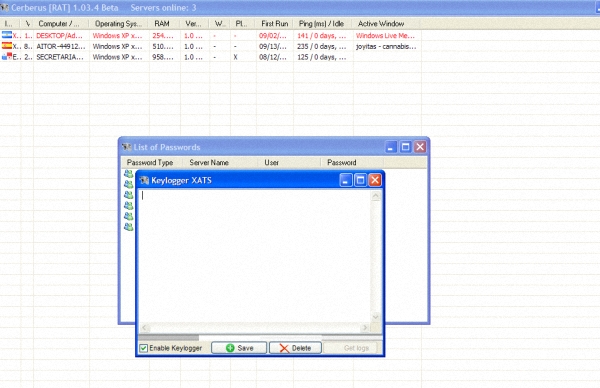
Task: Minimize the List of Passwords window
Action: tap(391, 147)
